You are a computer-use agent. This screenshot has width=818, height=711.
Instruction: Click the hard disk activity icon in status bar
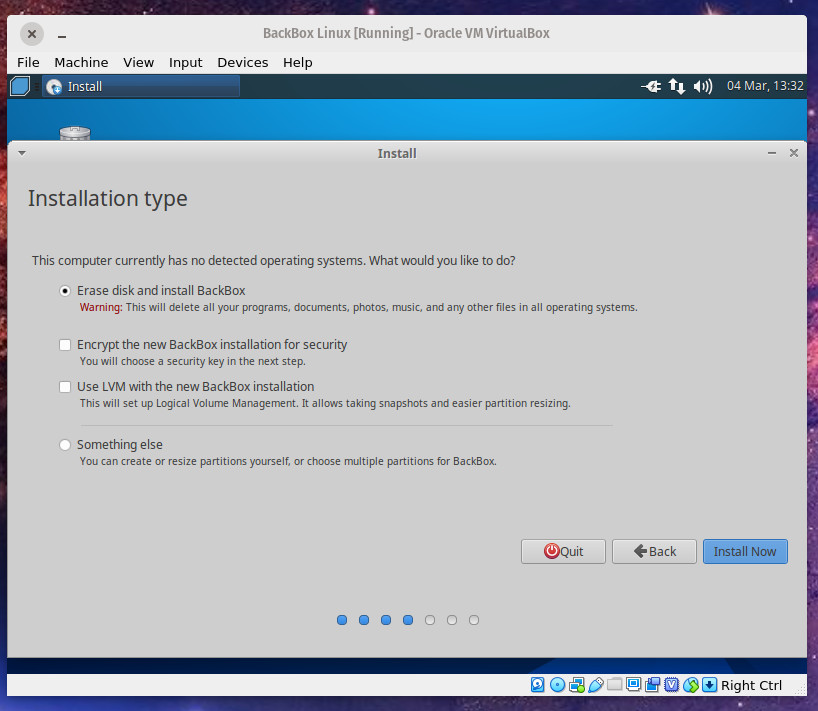coord(538,685)
